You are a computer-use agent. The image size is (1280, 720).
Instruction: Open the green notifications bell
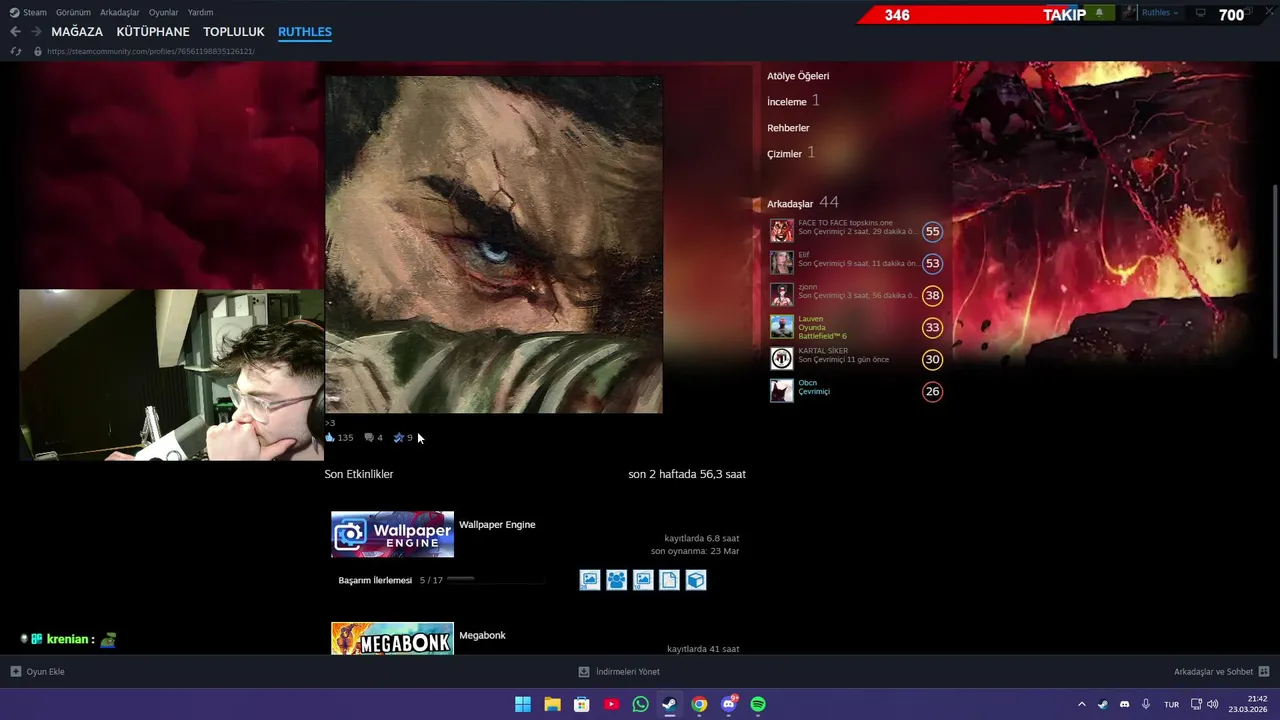pos(1099,13)
